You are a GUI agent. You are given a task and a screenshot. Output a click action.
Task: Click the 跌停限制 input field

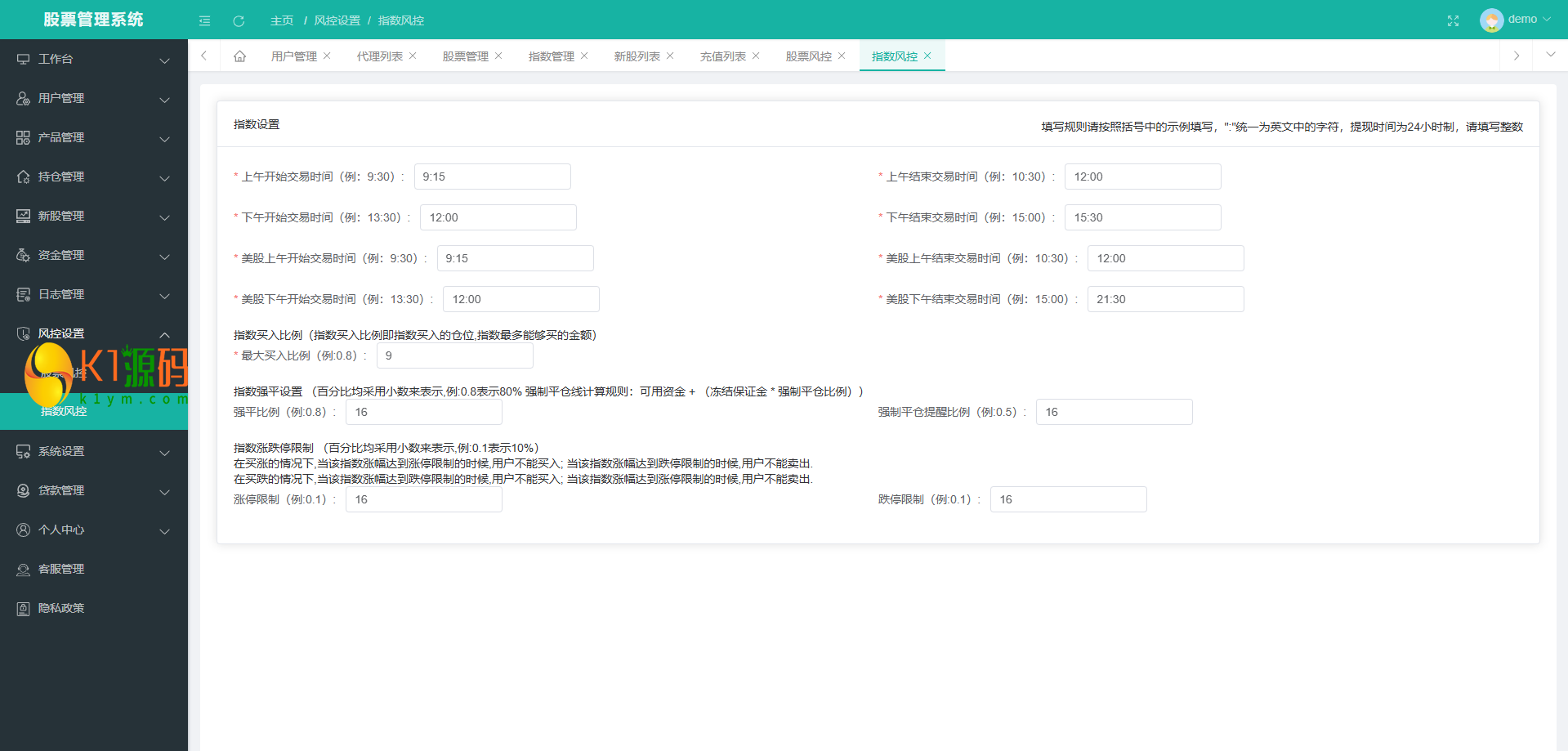coord(1068,500)
